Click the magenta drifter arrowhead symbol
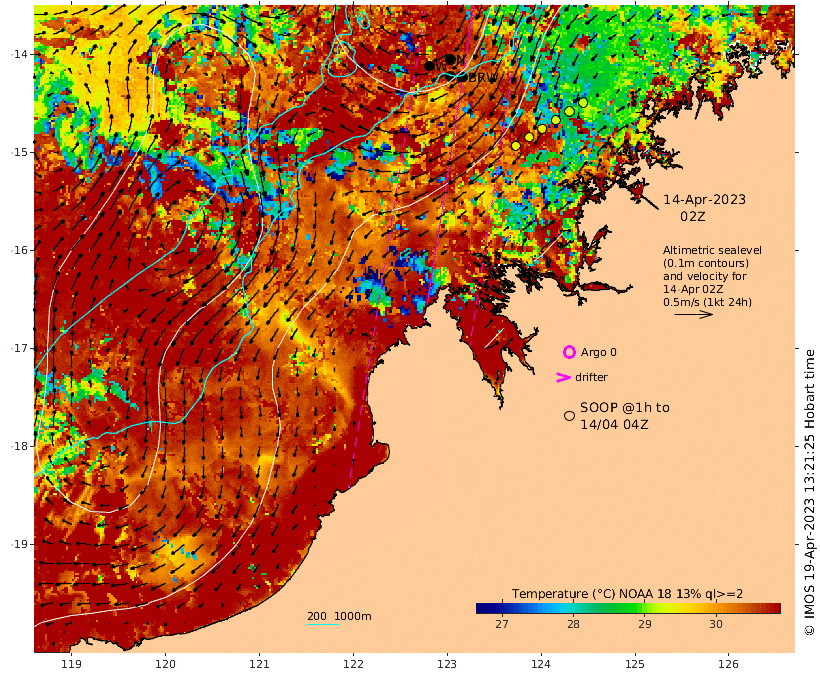Viewport: 820px width, 680px height. point(563,377)
